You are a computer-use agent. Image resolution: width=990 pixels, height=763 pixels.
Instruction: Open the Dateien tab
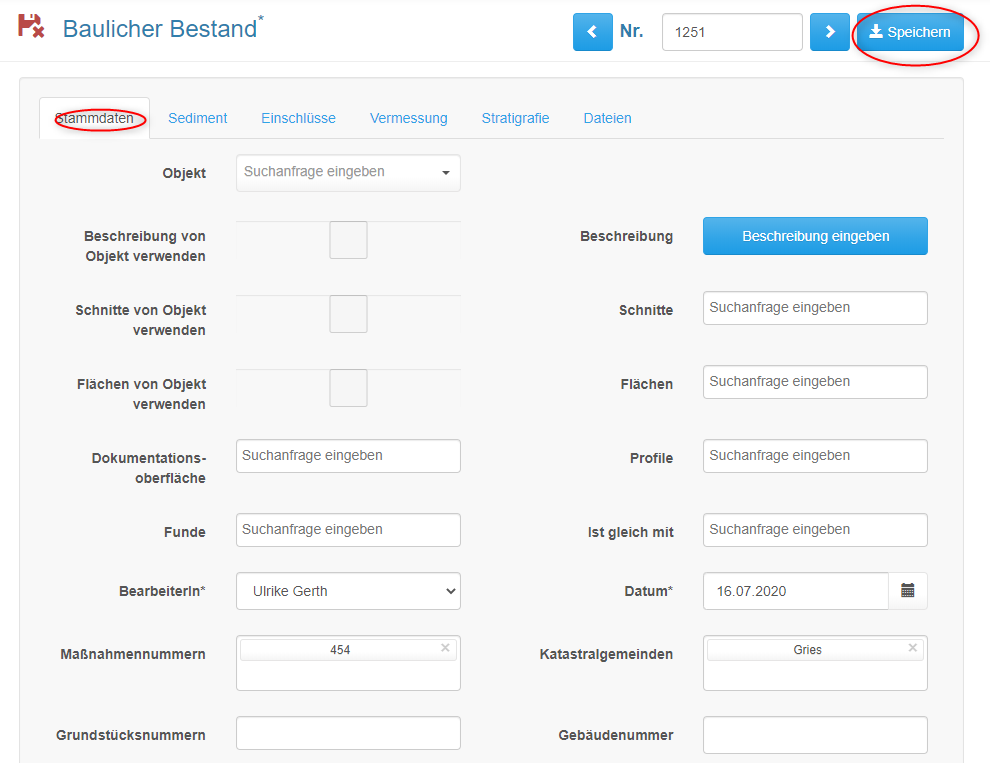coord(607,118)
